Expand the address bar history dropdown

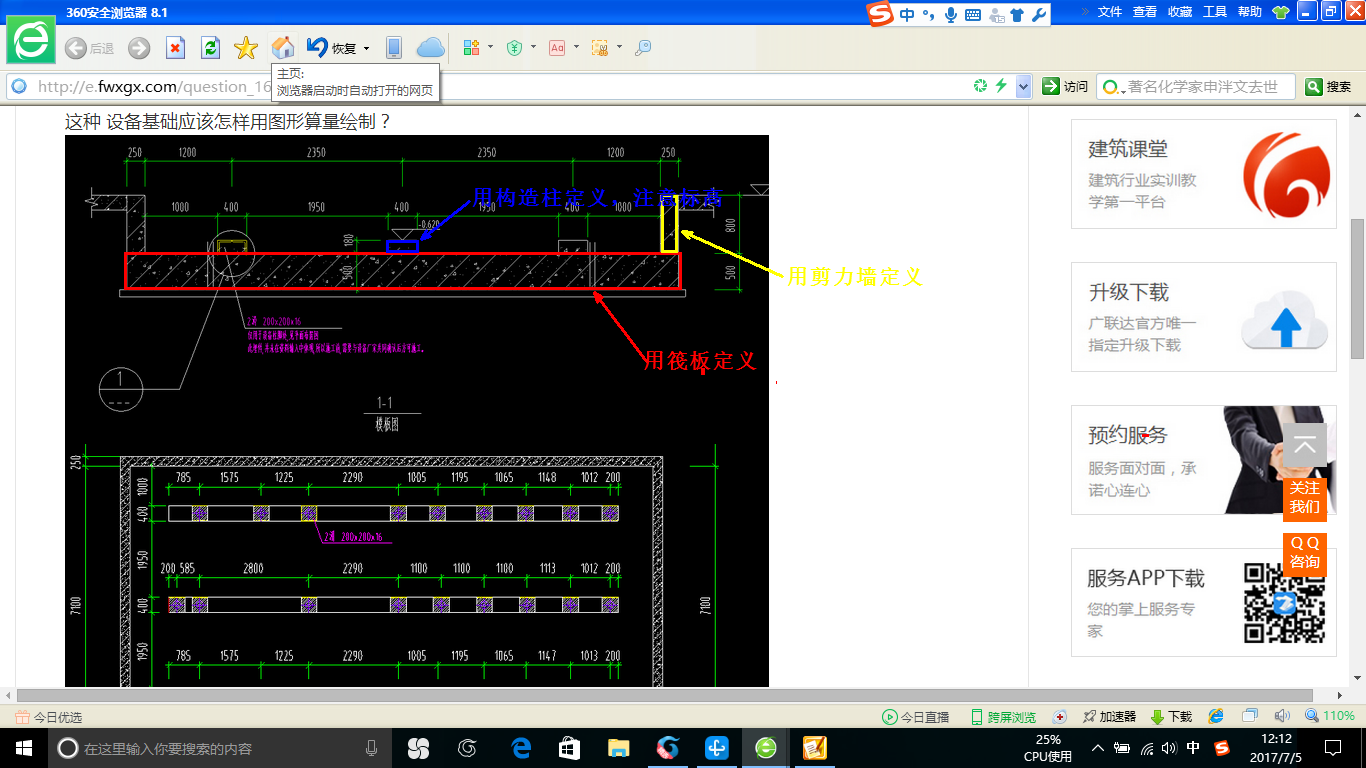pyautogui.click(x=1023, y=87)
